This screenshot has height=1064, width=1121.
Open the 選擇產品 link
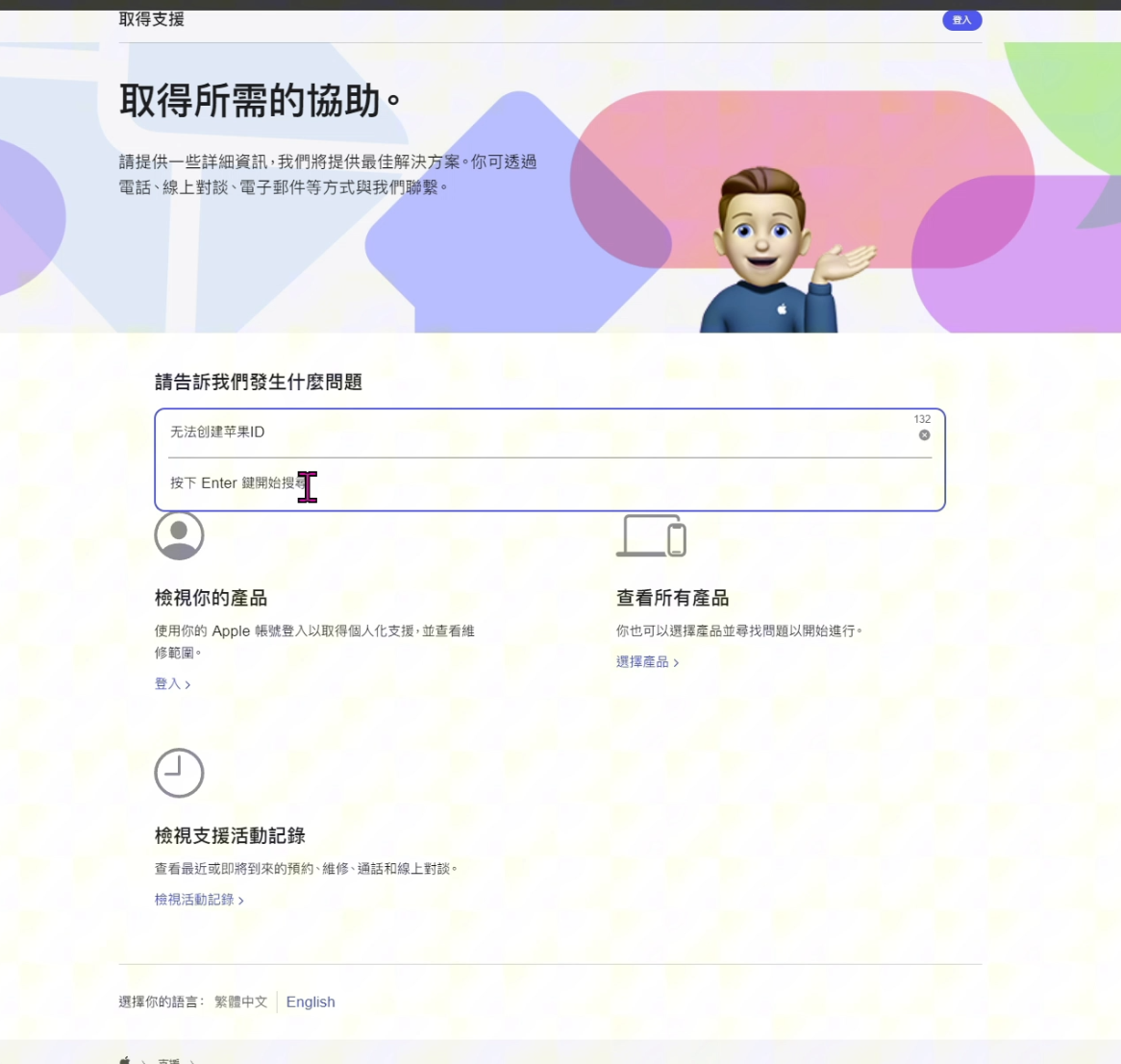(647, 661)
